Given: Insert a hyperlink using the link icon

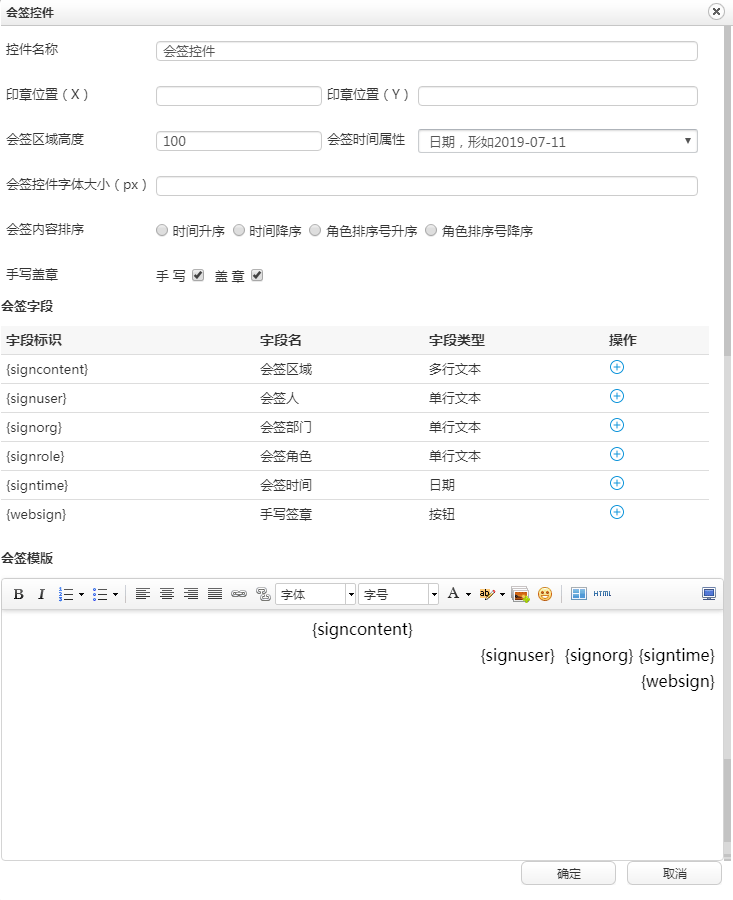Looking at the screenshot, I should 238,594.
